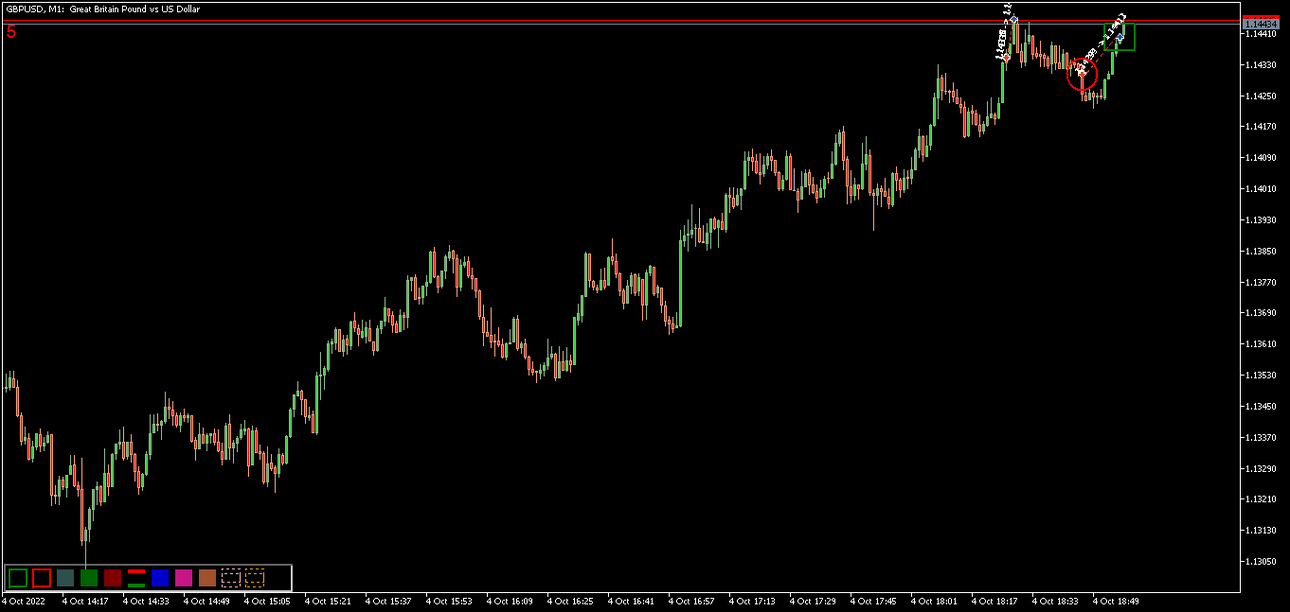
Task: Click the 4 Oct 17:29 time label
Action: 811,602
